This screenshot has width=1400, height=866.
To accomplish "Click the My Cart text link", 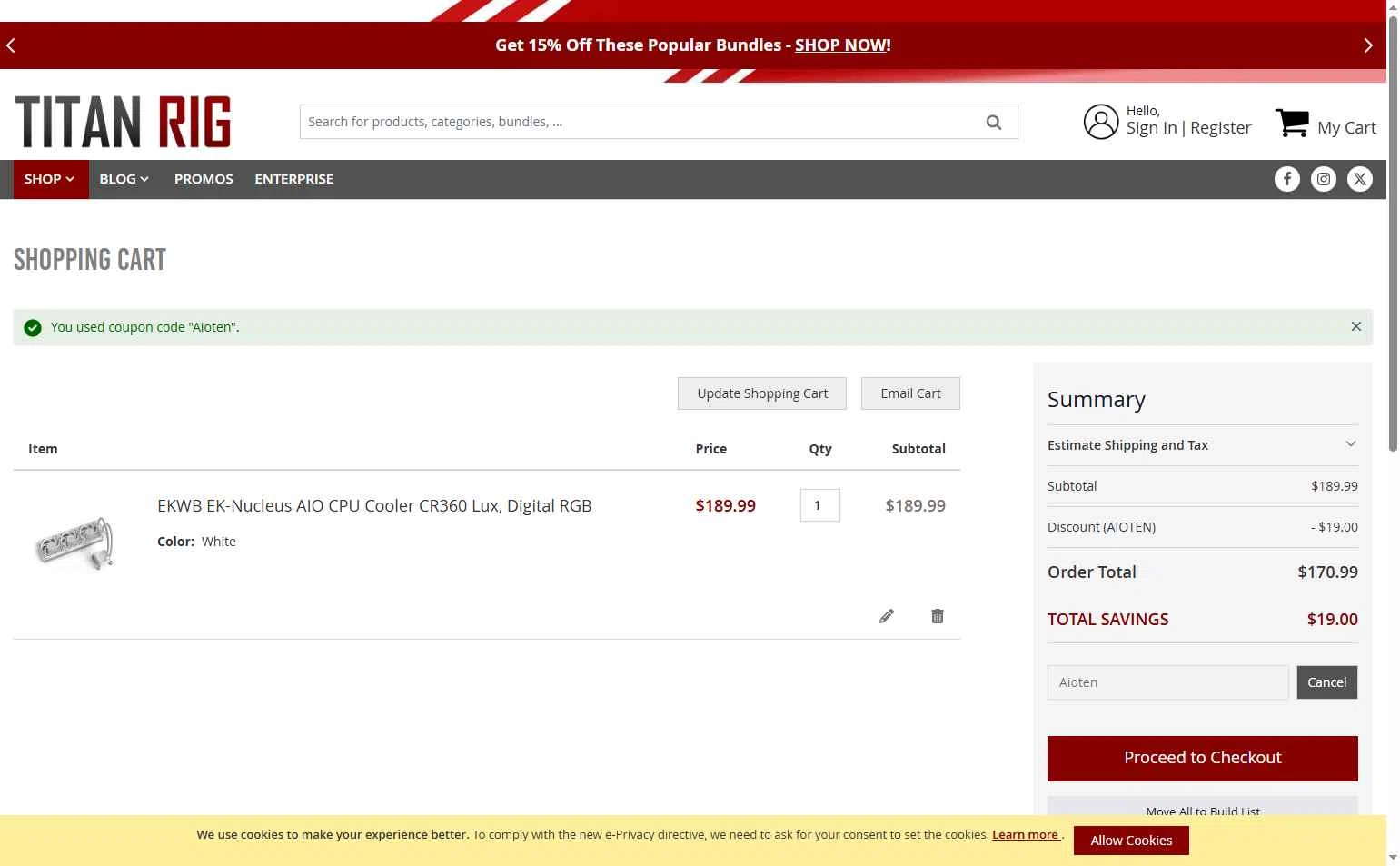I will [1346, 128].
